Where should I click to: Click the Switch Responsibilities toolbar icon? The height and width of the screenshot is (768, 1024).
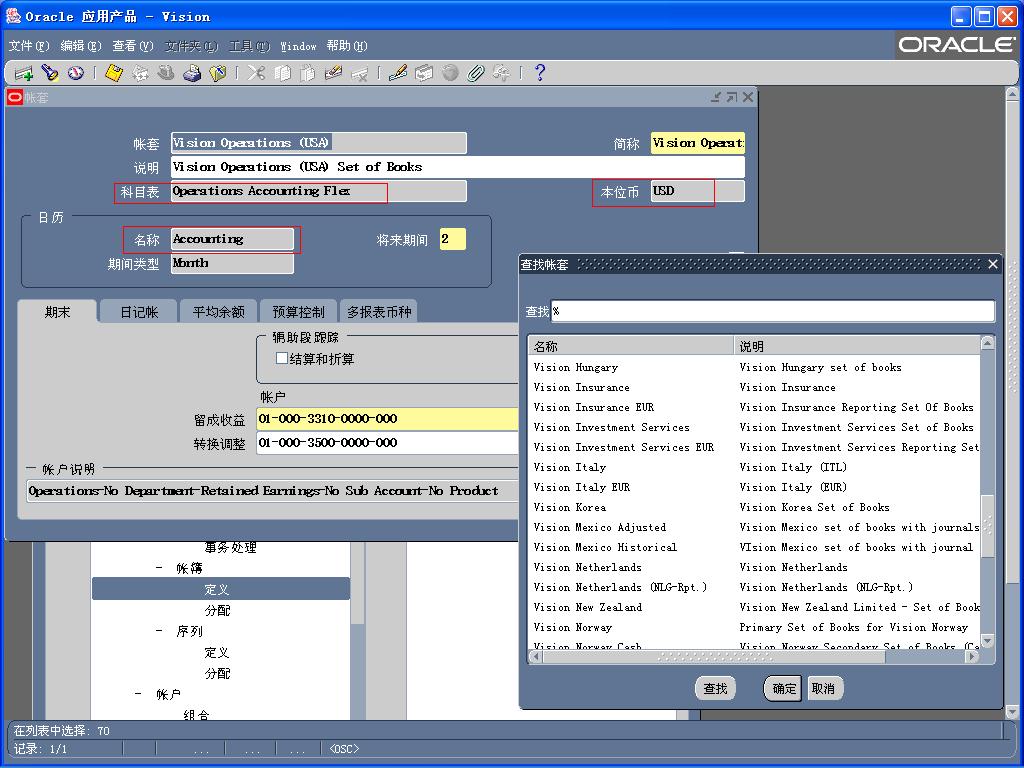(x=166, y=73)
